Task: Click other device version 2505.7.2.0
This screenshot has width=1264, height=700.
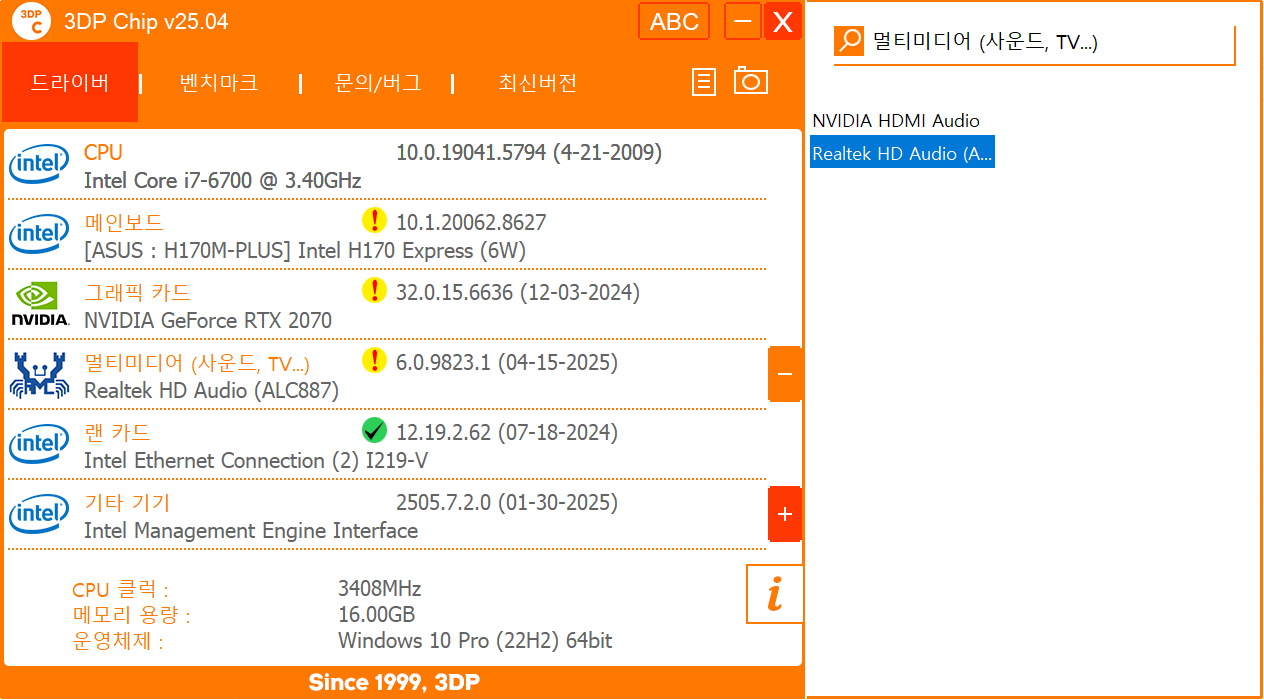Action: [x=507, y=503]
